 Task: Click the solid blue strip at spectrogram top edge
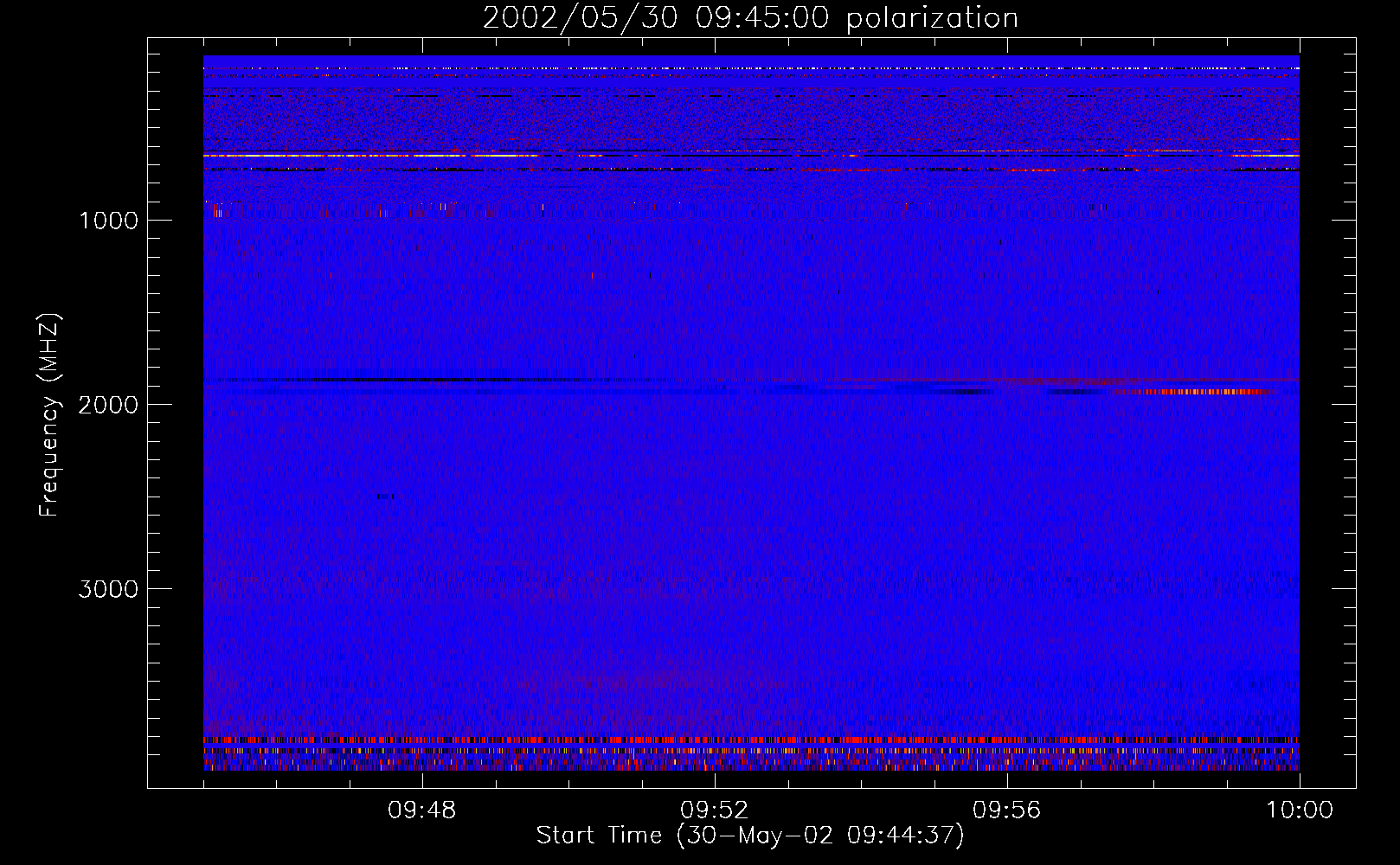point(751,60)
